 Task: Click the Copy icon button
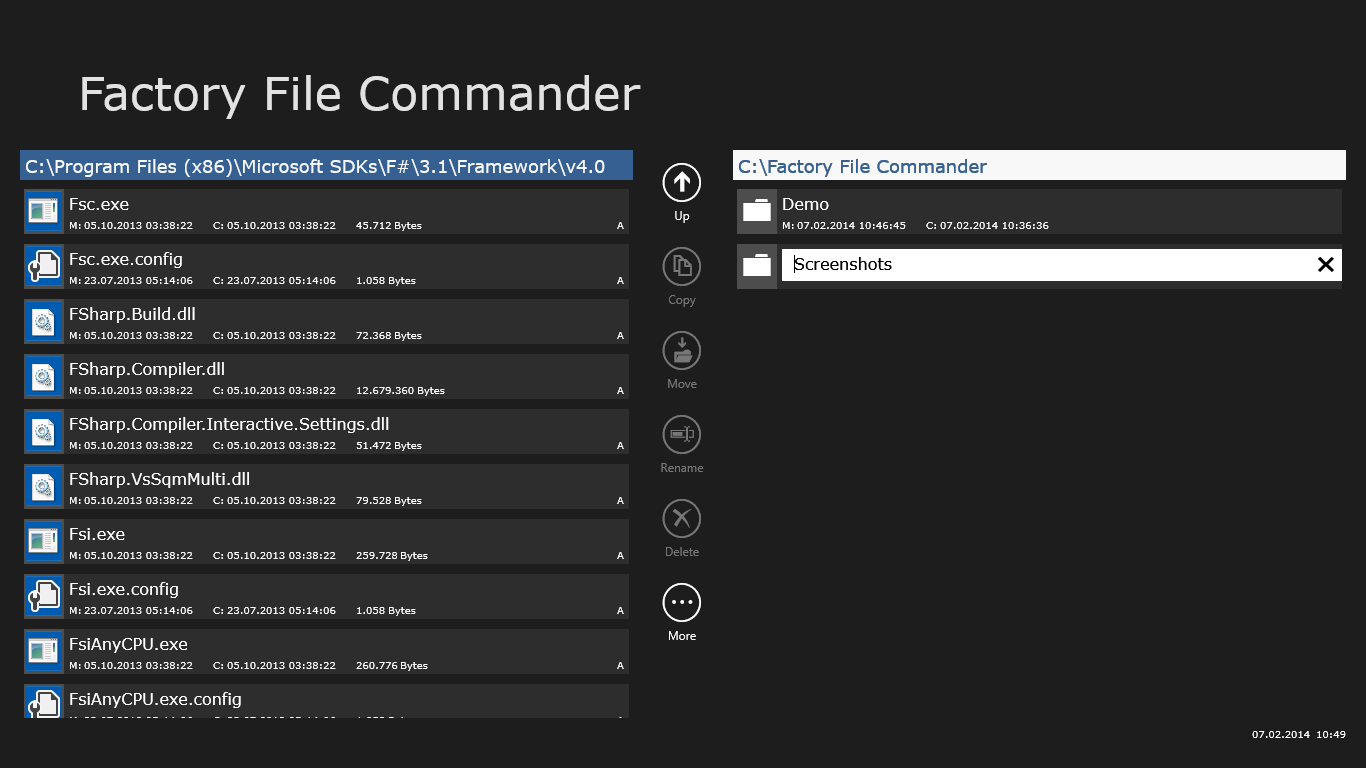pos(682,267)
